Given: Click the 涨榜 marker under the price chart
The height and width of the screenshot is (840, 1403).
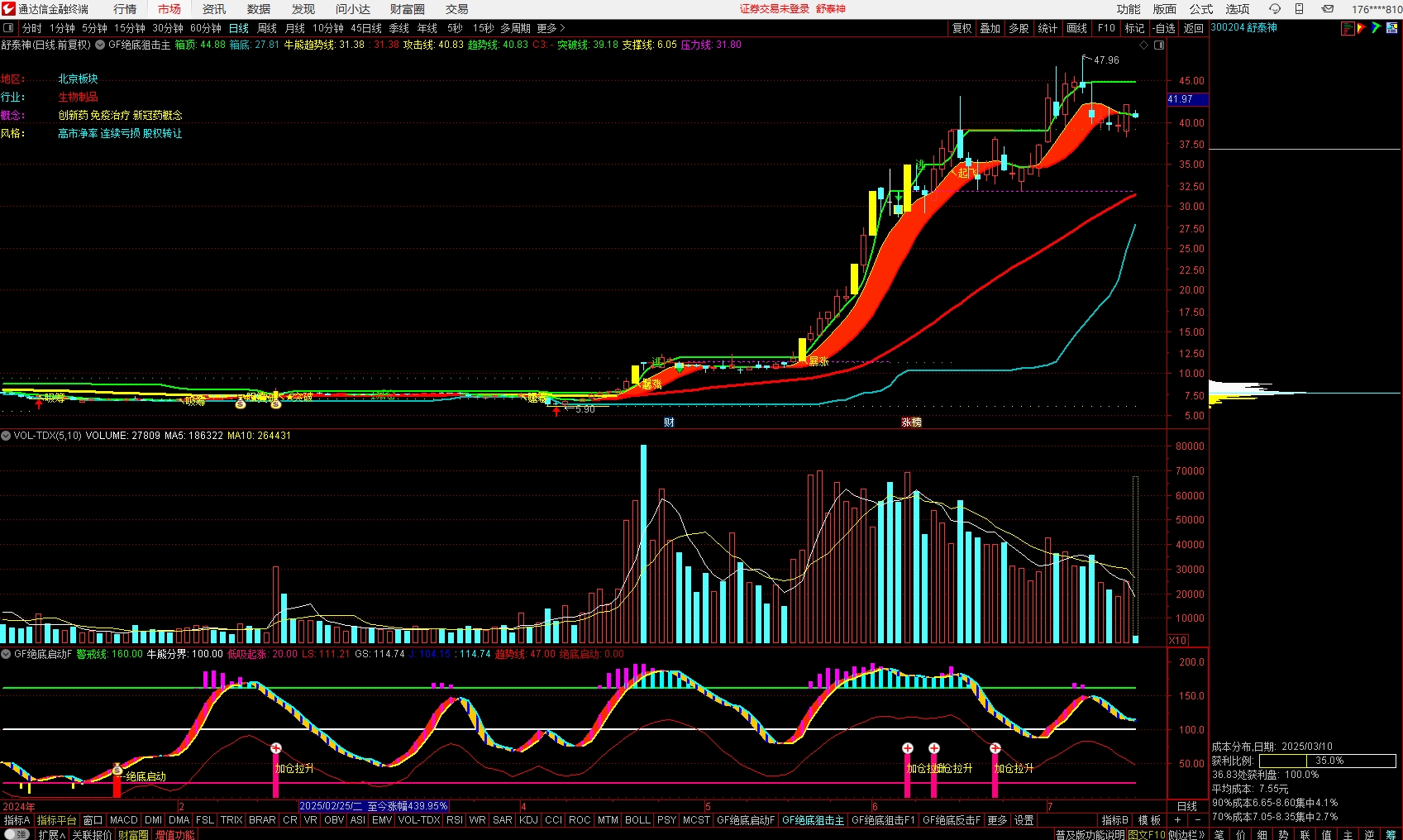Looking at the screenshot, I should click(x=911, y=422).
